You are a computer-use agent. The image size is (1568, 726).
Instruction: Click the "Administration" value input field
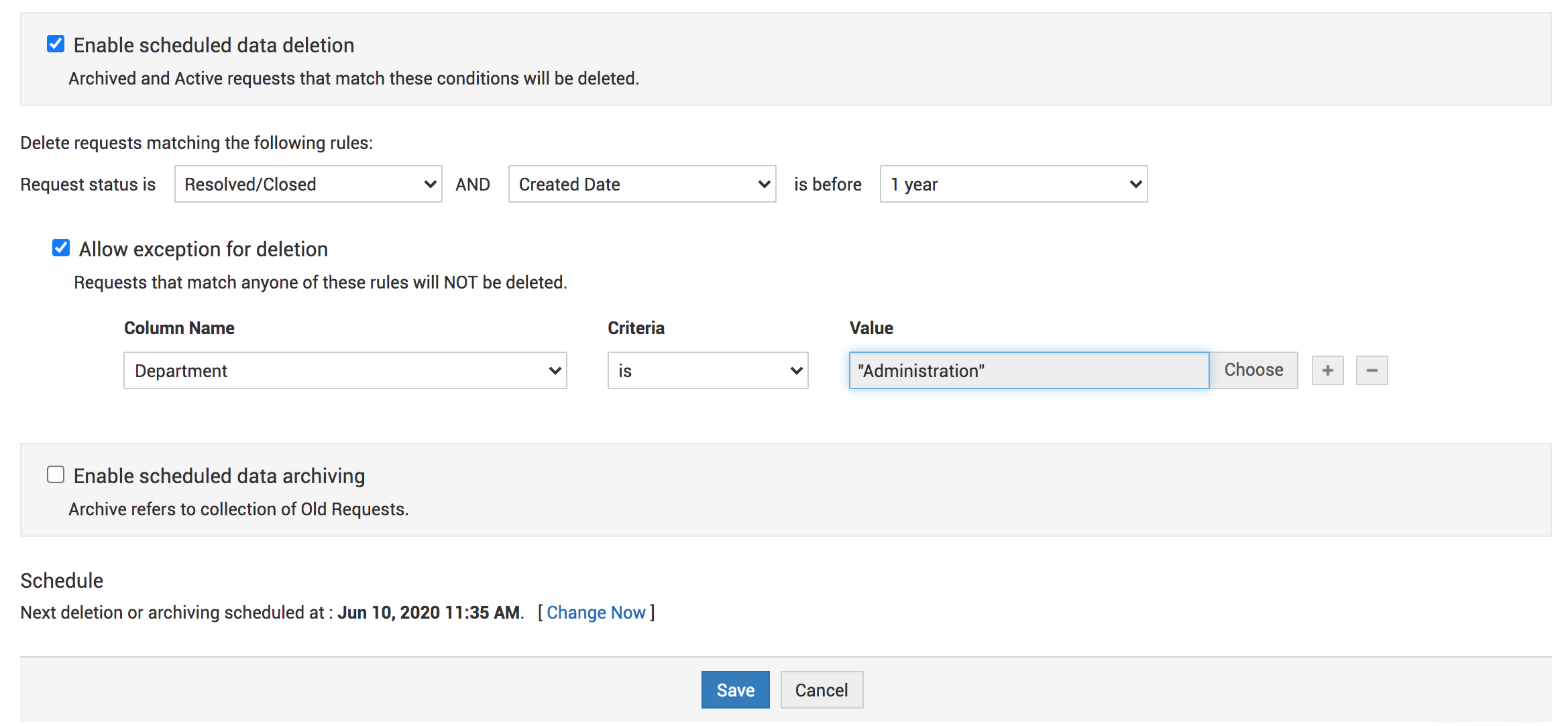click(1028, 370)
